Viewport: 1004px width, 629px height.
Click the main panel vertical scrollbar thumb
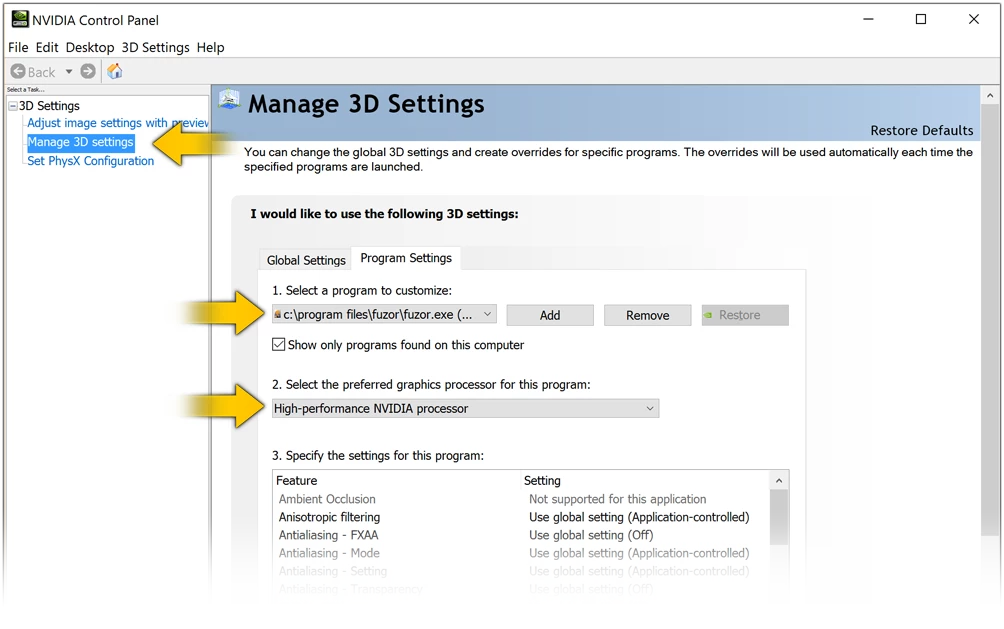[990, 320]
